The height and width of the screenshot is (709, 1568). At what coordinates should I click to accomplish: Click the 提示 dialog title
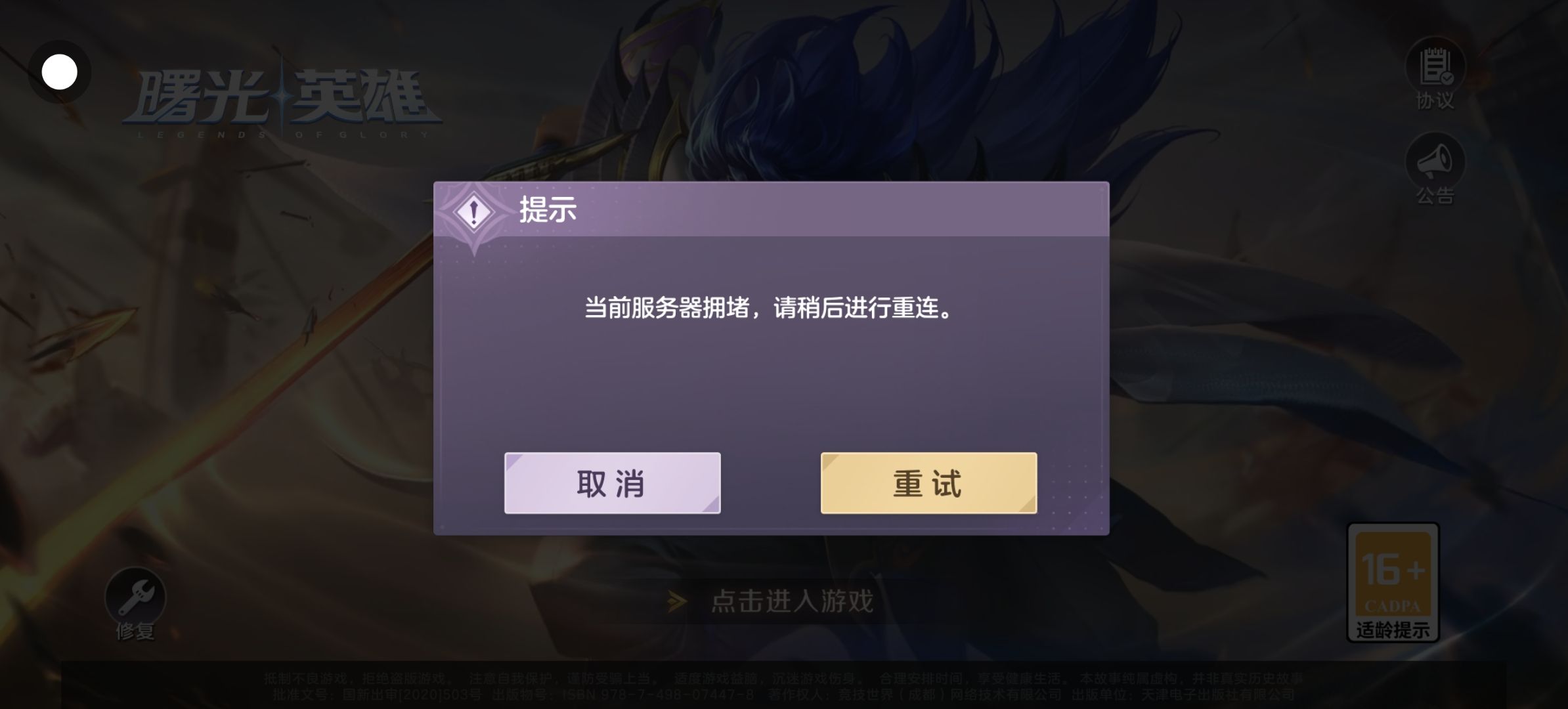pyautogui.click(x=548, y=210)
